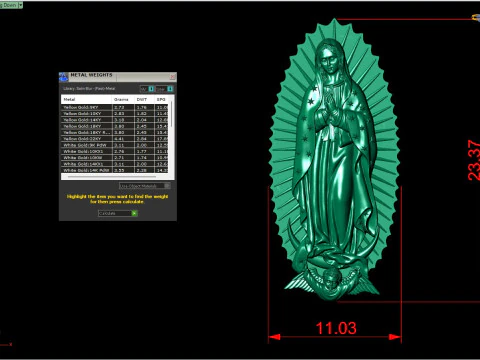This screenshot has width=480, height=360.
Task: Select the White Gold:14KX1 row
Action: [115, 164]
